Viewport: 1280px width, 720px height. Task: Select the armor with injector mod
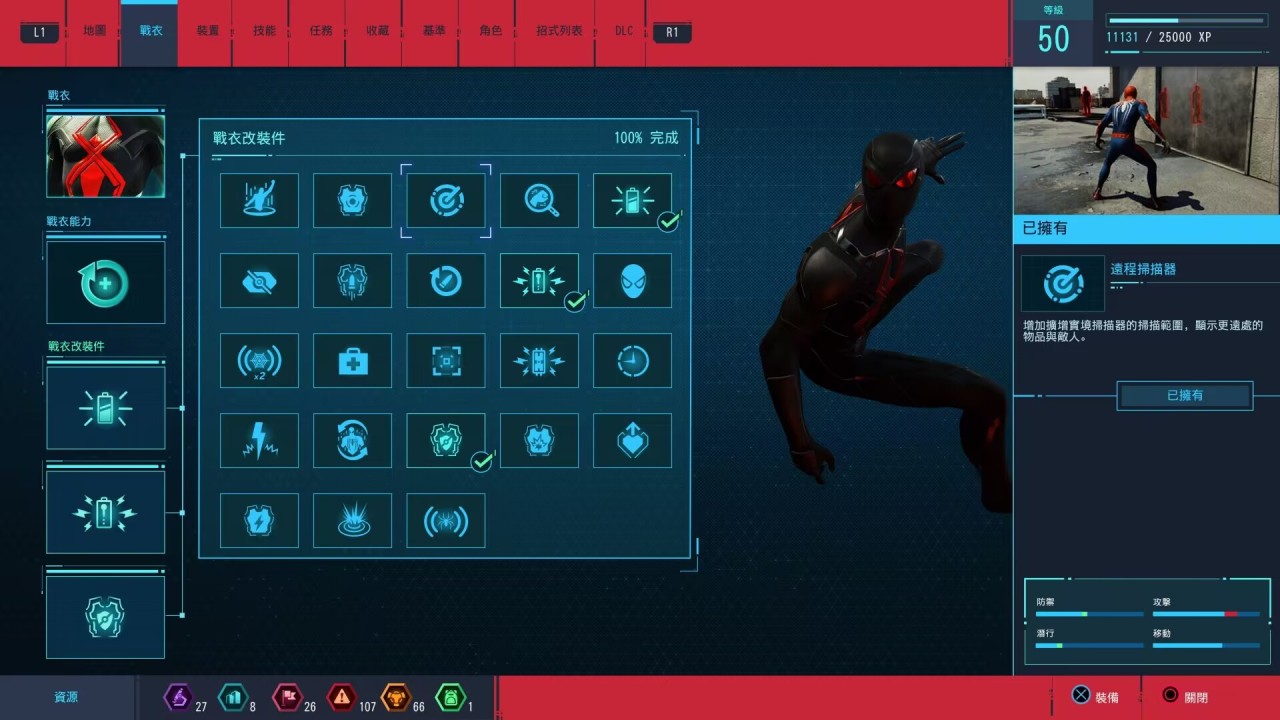(x=352, y=280)
